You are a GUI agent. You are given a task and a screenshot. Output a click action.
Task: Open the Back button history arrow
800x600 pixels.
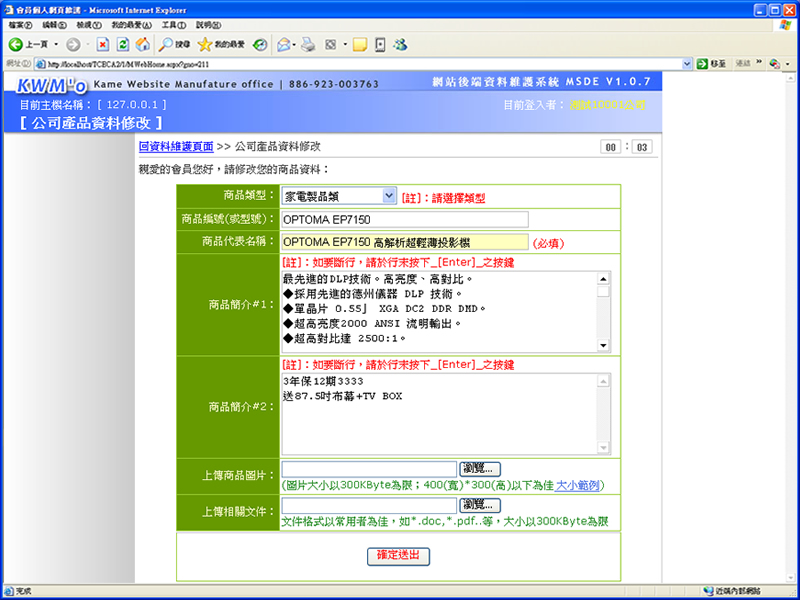click(56, 45)
